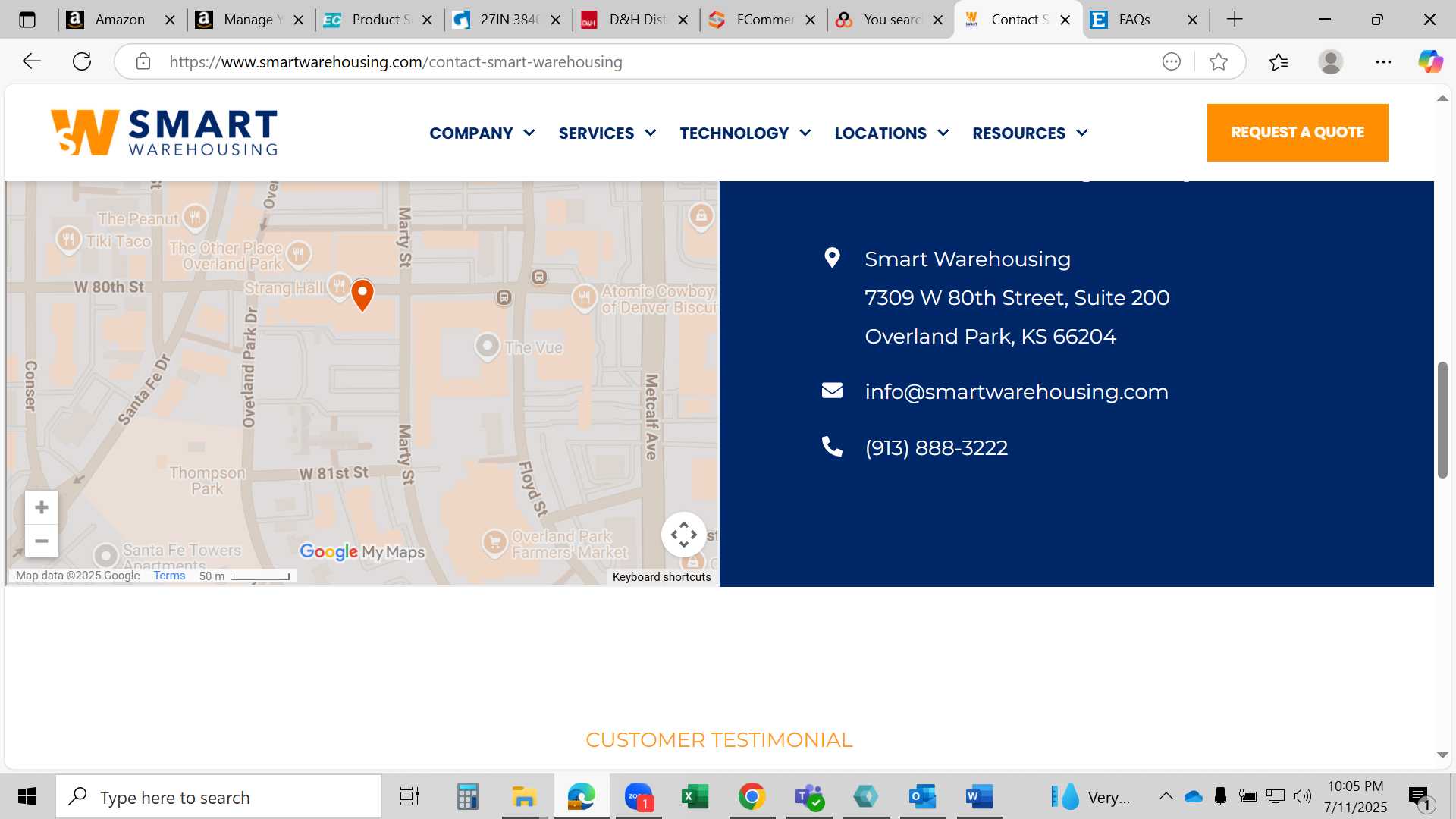
Task: Click the scrollbar down arrow
Action: coord(1442,755)
